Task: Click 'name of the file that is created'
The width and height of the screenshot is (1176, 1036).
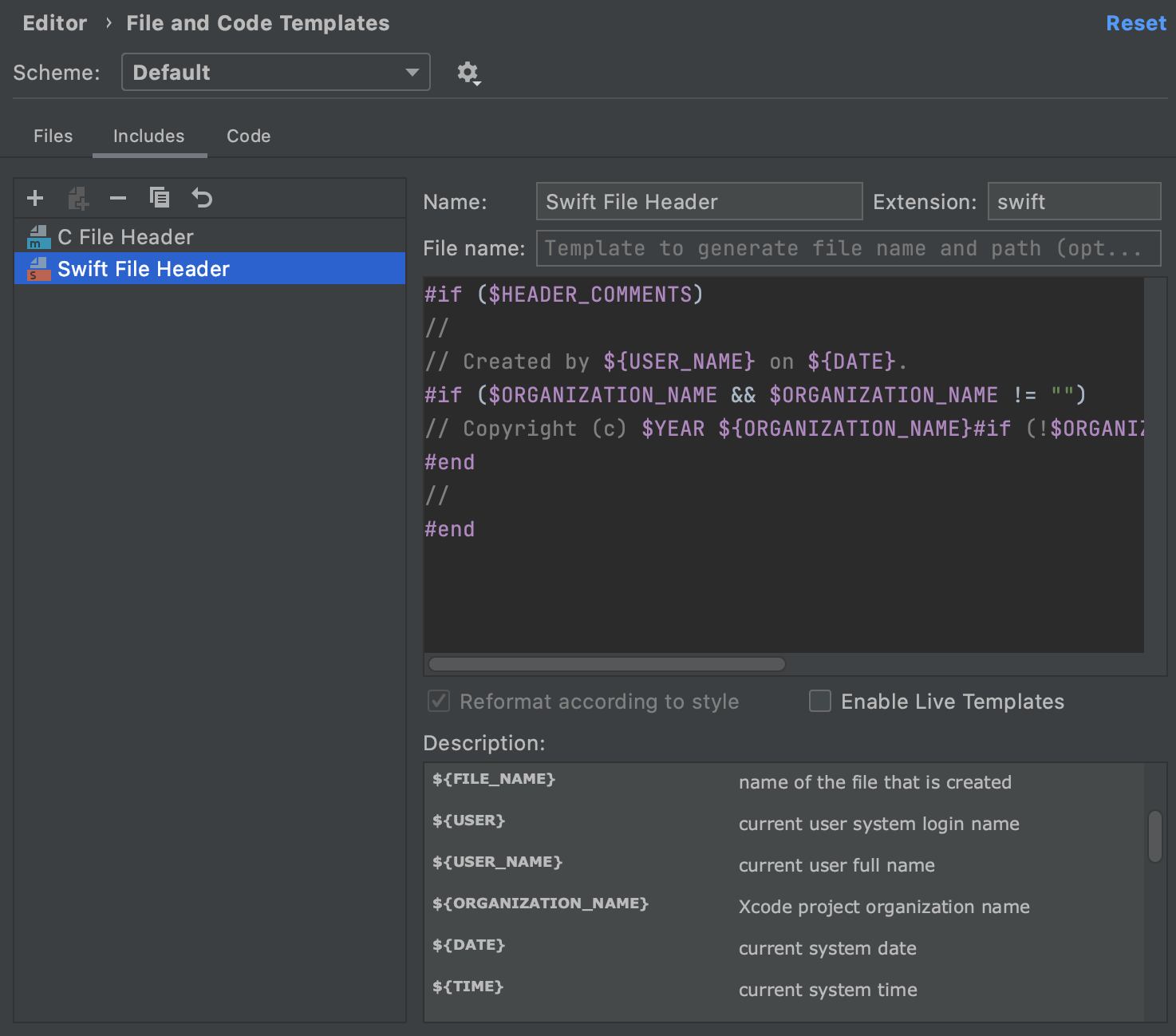Action: pyautogui.click(x=875, y=782)
